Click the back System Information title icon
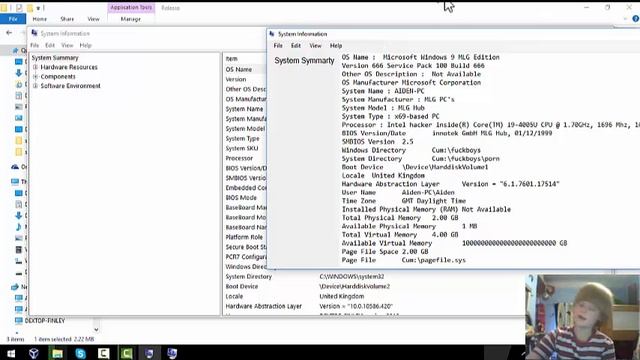 click(x=35, y=33)
